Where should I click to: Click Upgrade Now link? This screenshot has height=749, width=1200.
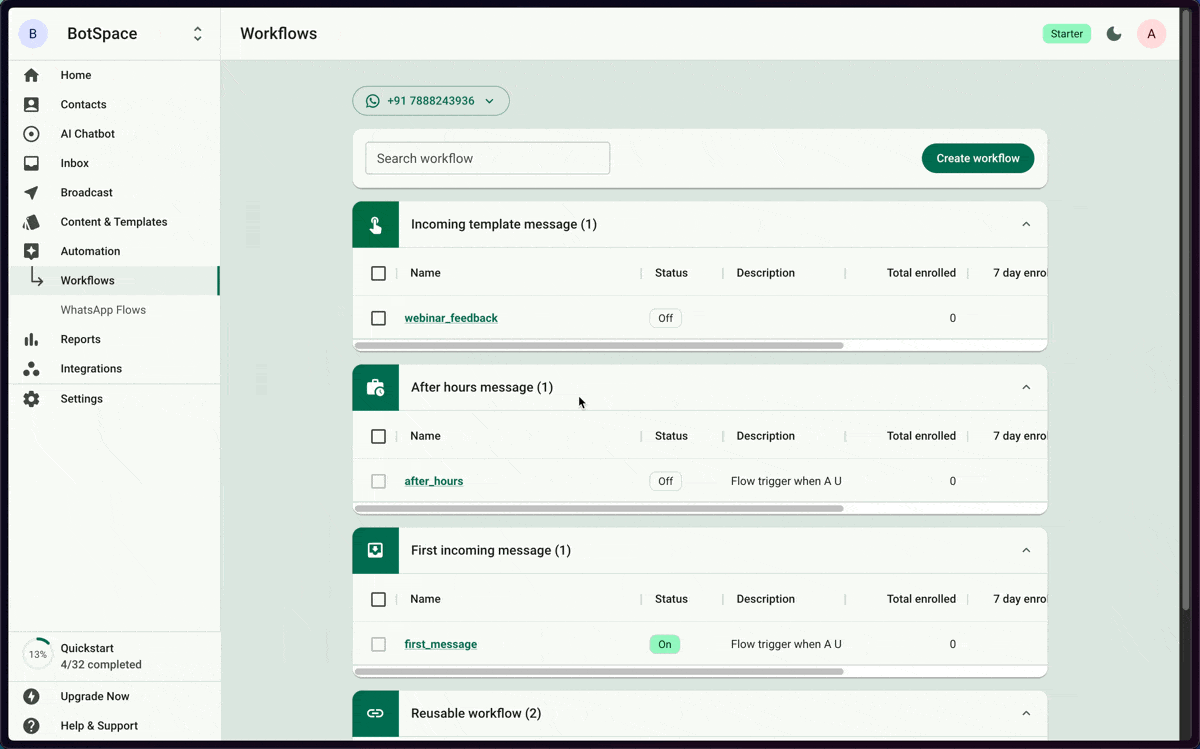point(95,697)
